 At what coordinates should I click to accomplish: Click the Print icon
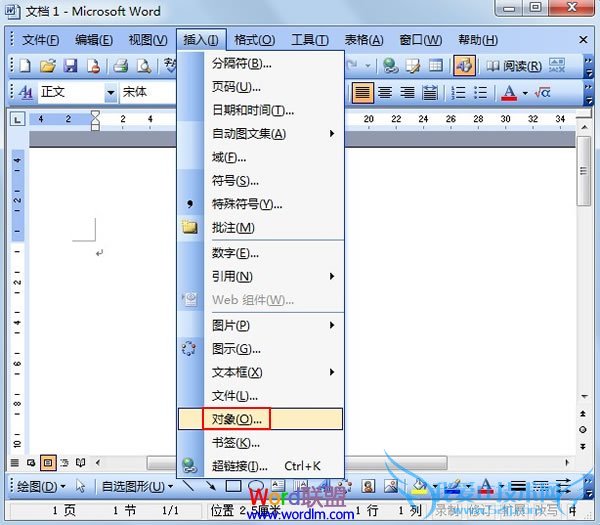coord(121,66)
